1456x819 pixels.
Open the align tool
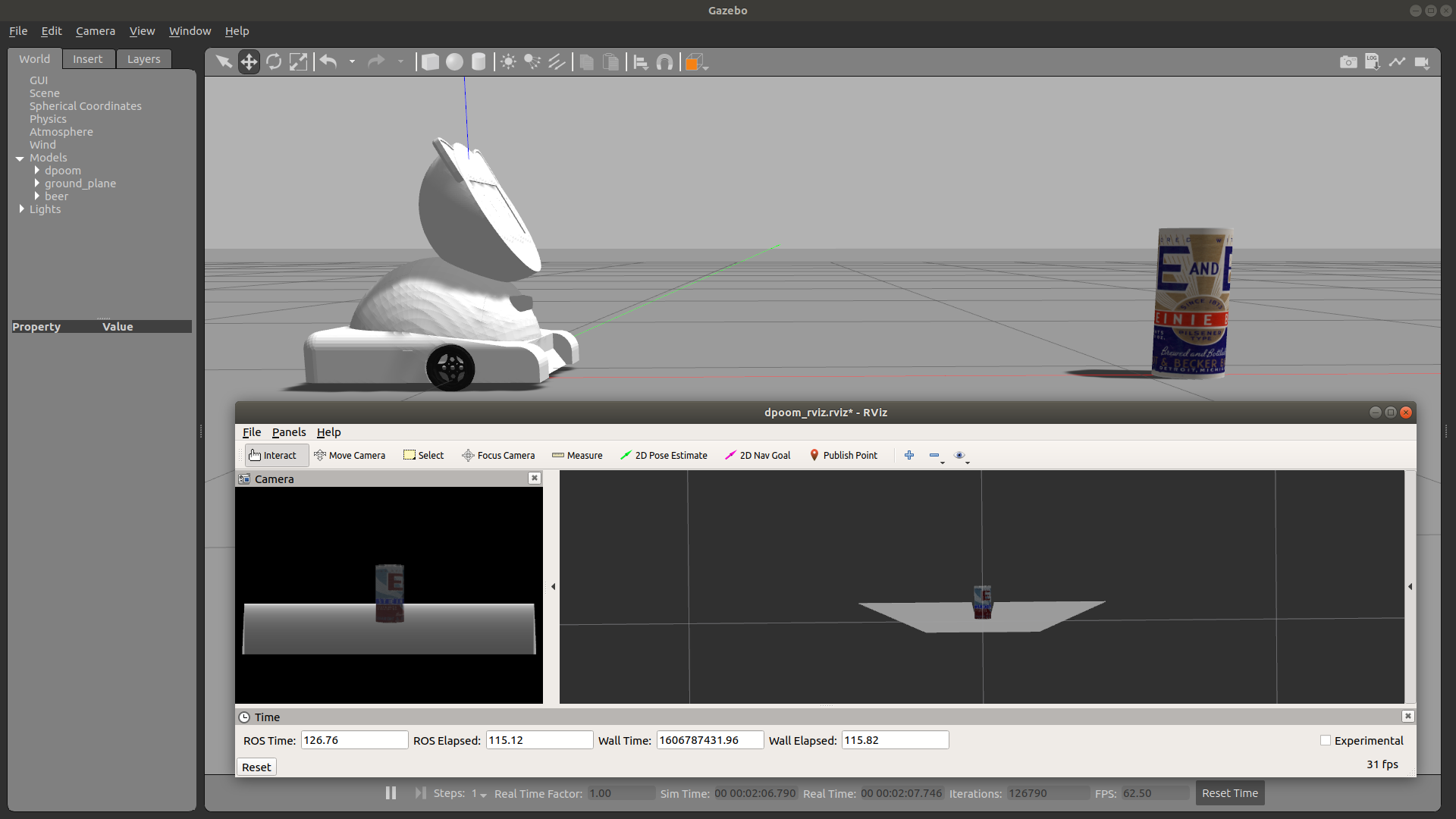pyautogui.click(x=641, y=62)
